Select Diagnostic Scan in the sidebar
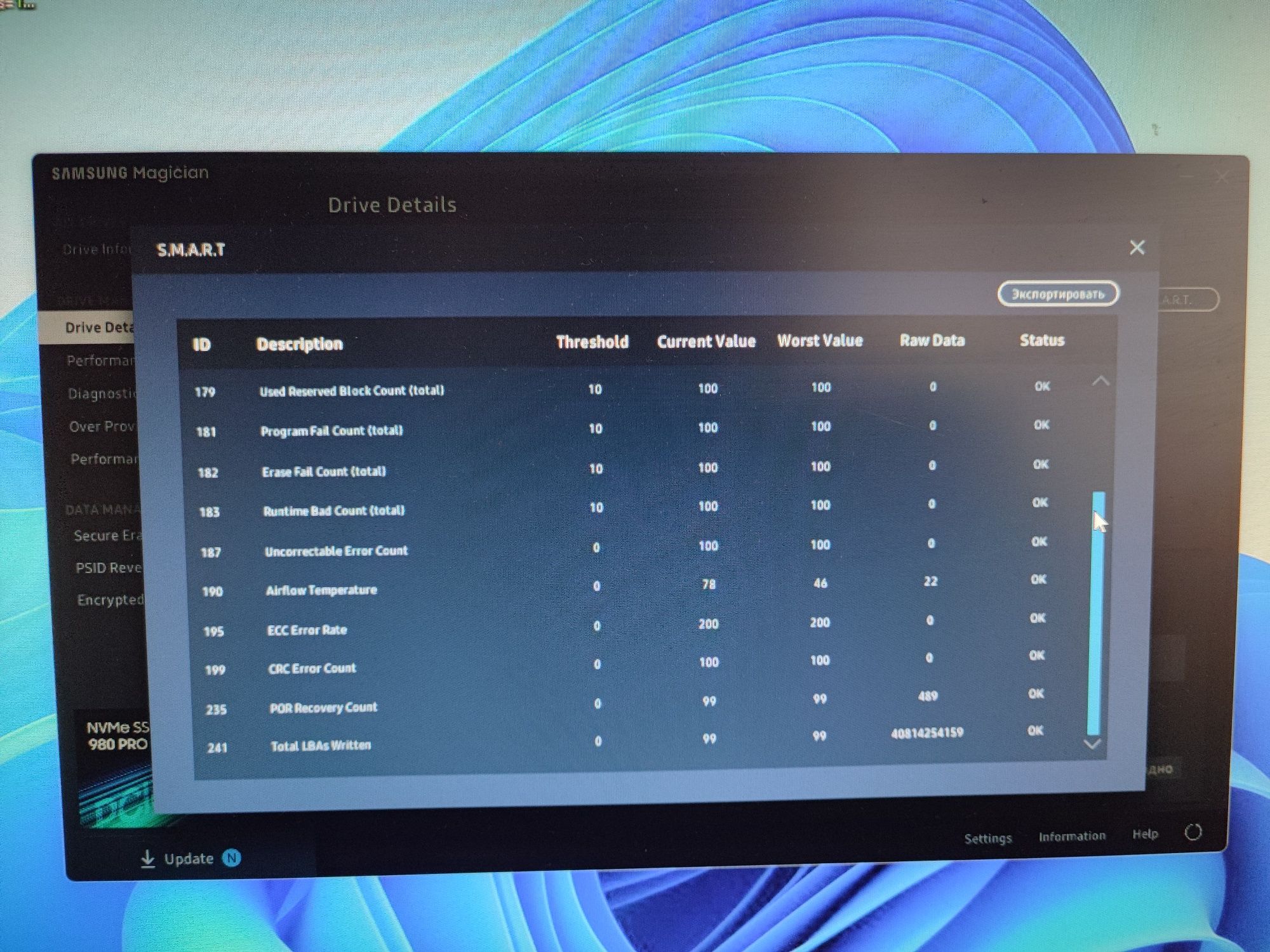The width and height of the screenshot is (1270, 952). [x=102, y=393]
